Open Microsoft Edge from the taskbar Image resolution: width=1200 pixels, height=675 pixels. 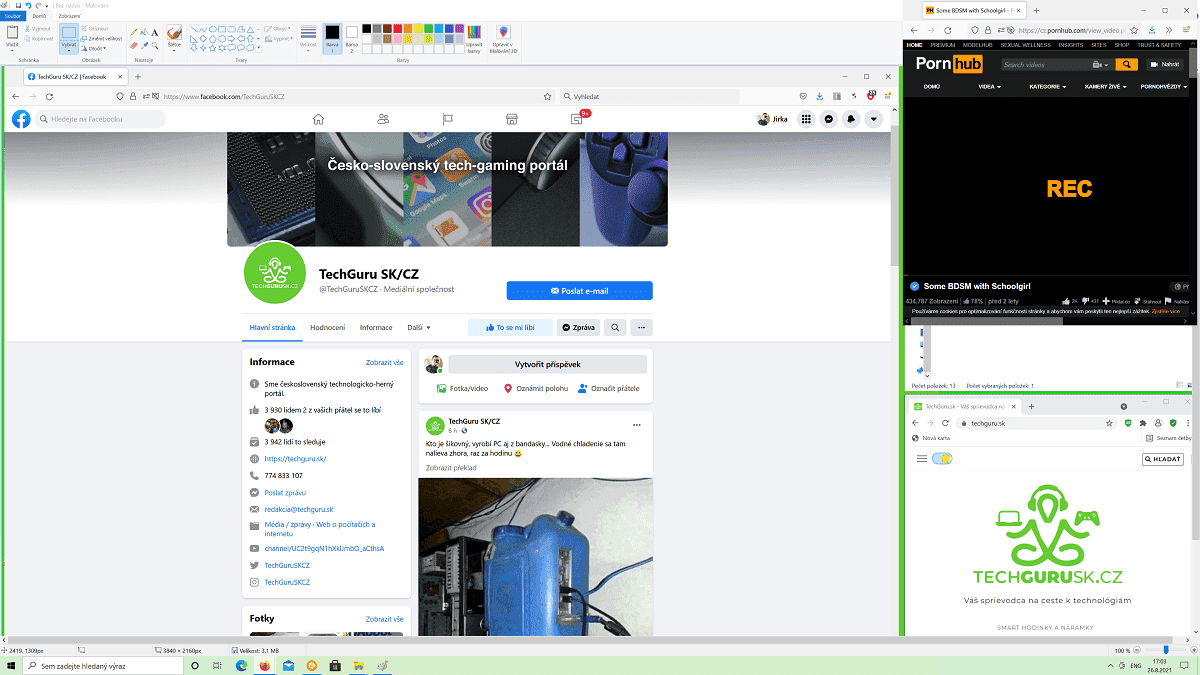(x=241, y=665)
